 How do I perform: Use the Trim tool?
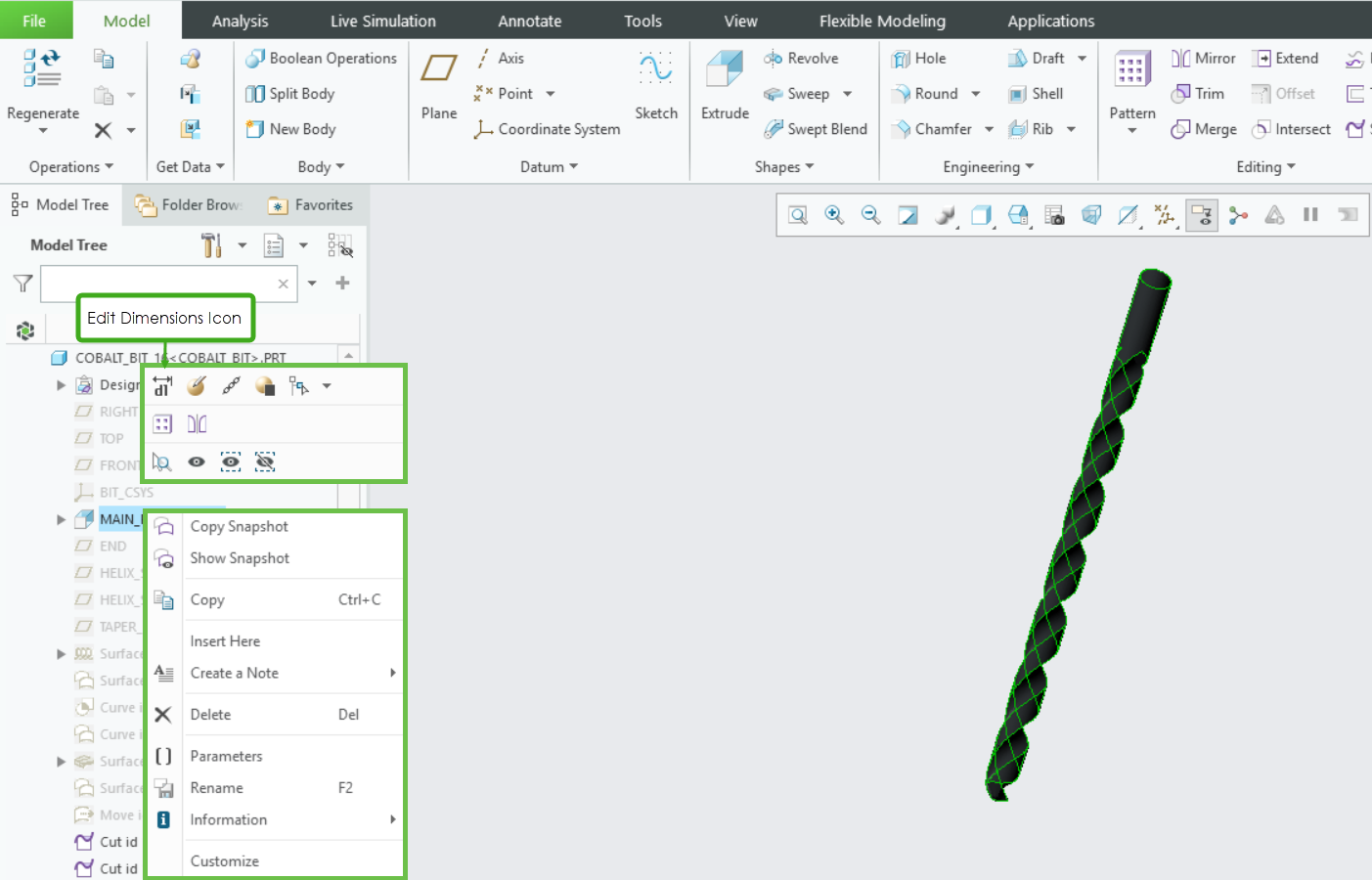pos(1197,94)
